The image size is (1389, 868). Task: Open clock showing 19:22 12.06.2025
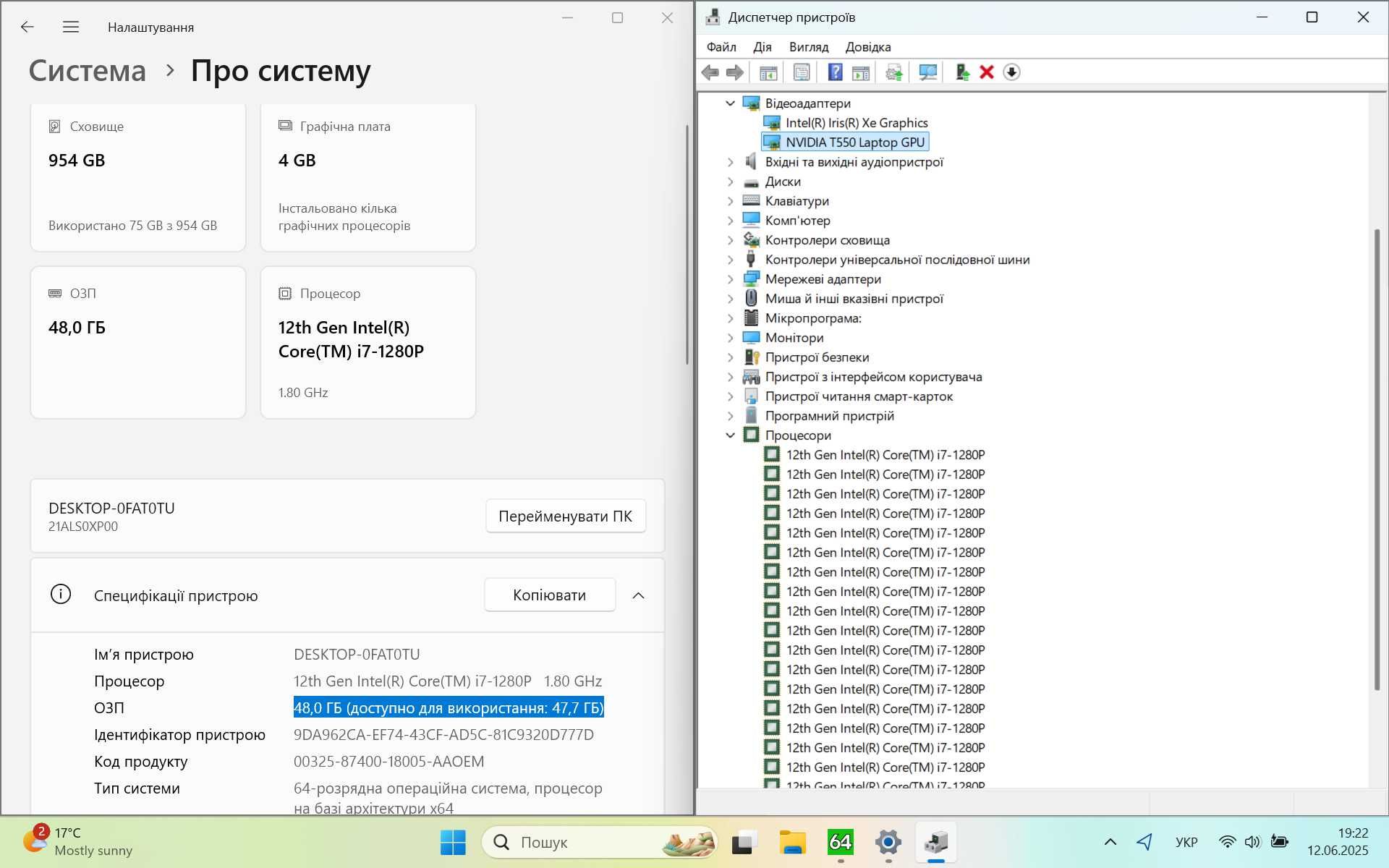[x=1338, y=841]
